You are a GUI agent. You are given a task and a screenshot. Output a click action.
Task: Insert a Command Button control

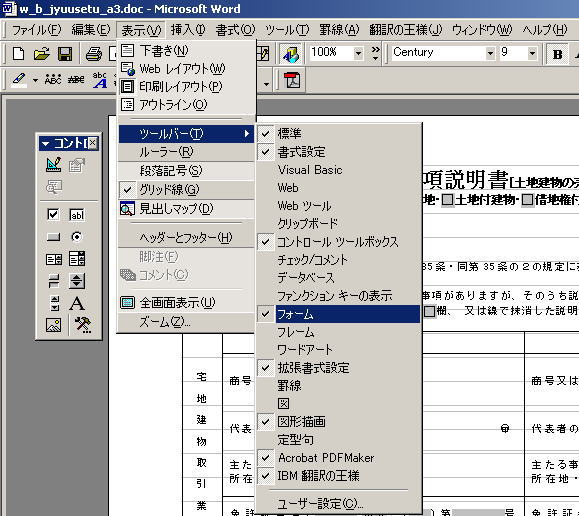54,237
